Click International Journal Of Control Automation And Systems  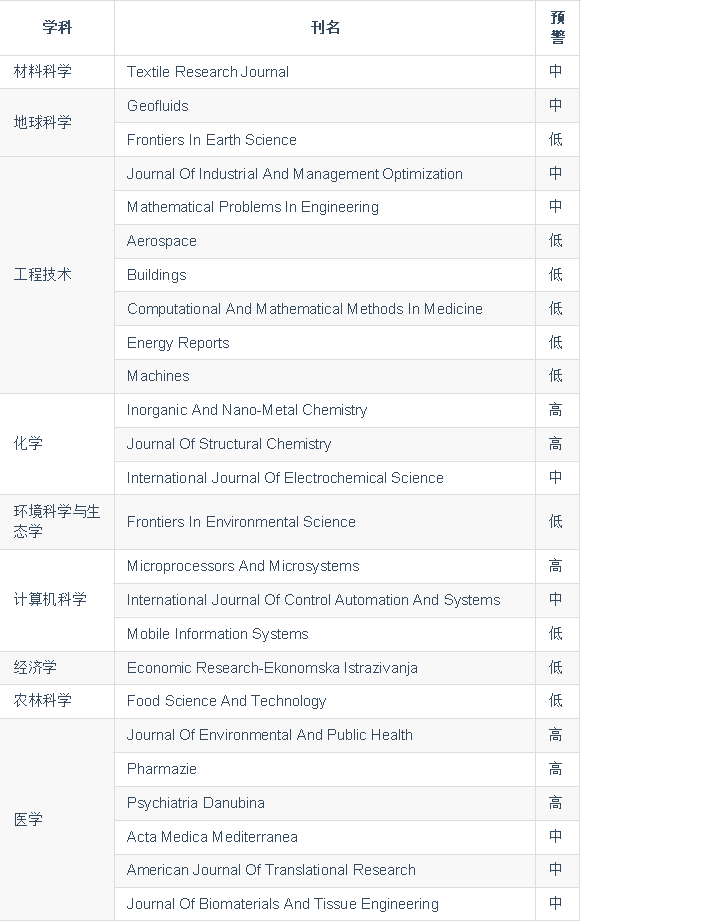pyautogui.click(x=313, y=600)
